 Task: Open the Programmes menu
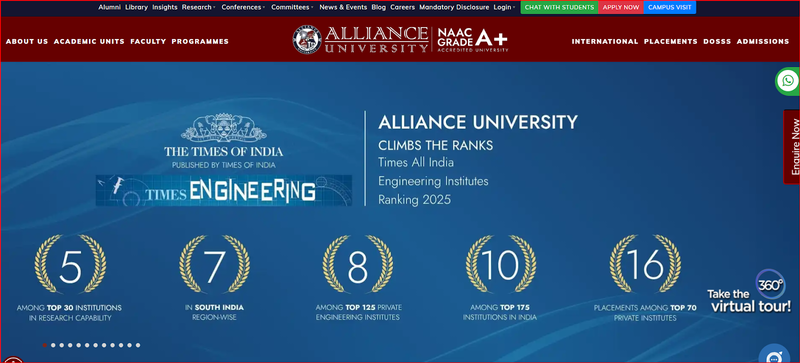point(200,41)
